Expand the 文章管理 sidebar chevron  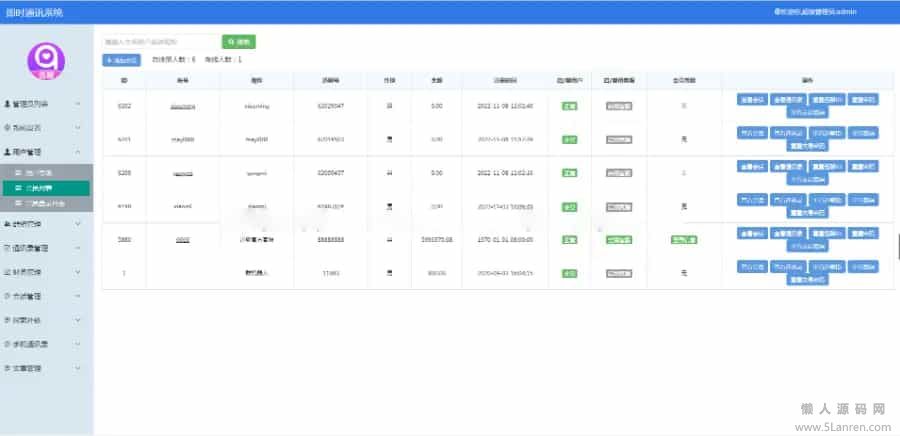click(78, 368)
